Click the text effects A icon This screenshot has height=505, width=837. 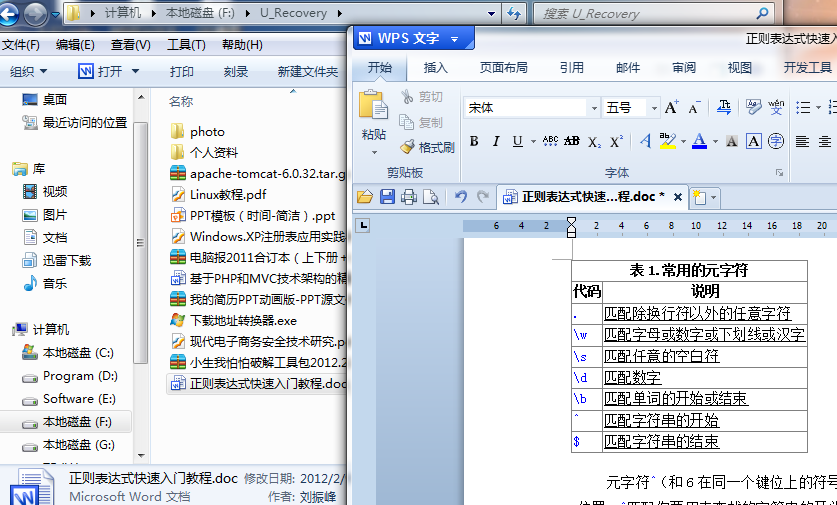[645, 141]
